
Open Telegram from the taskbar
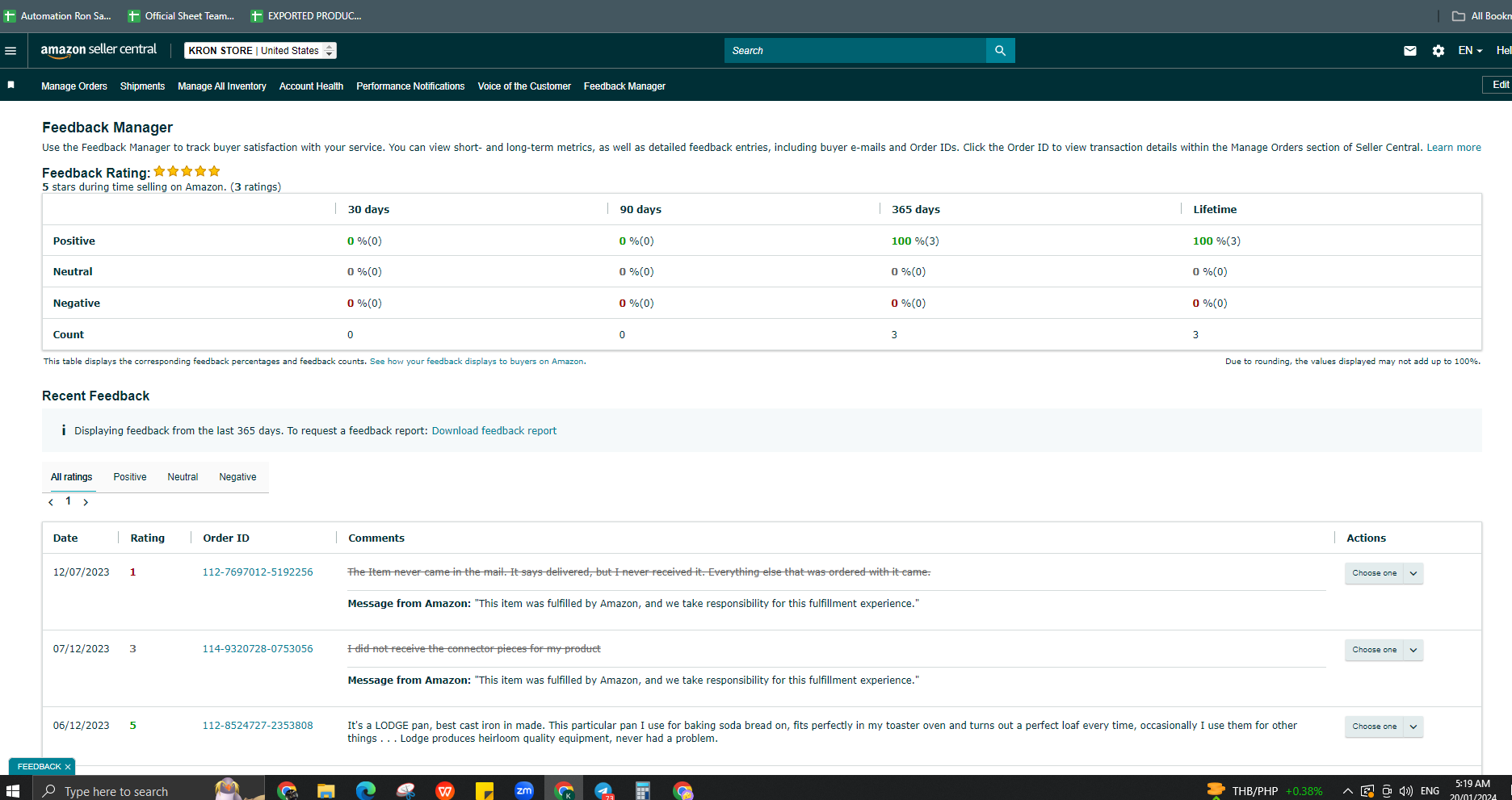[x=603, y=790]
